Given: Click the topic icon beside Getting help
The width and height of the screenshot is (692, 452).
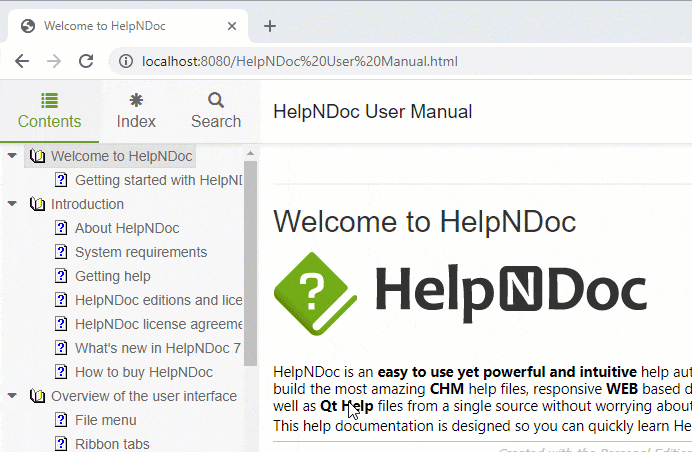Looking at the screenshot, I should pyautogui.click(x=61, y=276).
